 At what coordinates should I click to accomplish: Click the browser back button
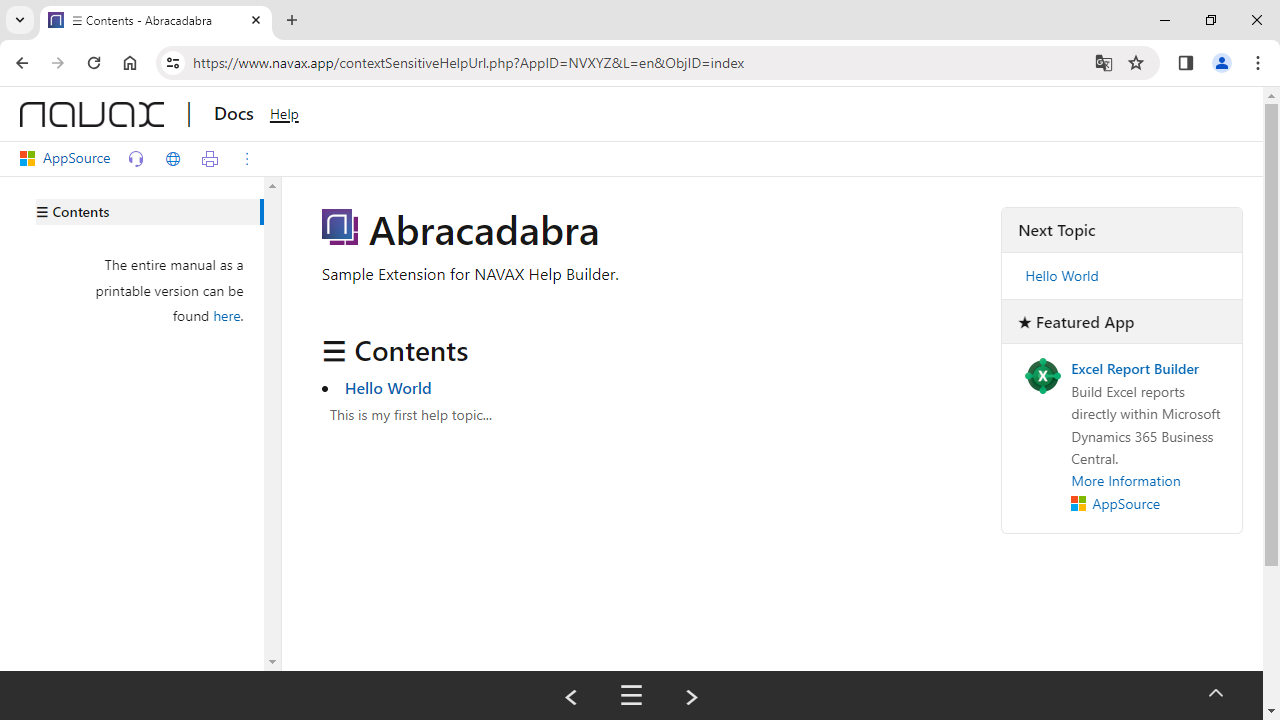(x=22, y=63)
